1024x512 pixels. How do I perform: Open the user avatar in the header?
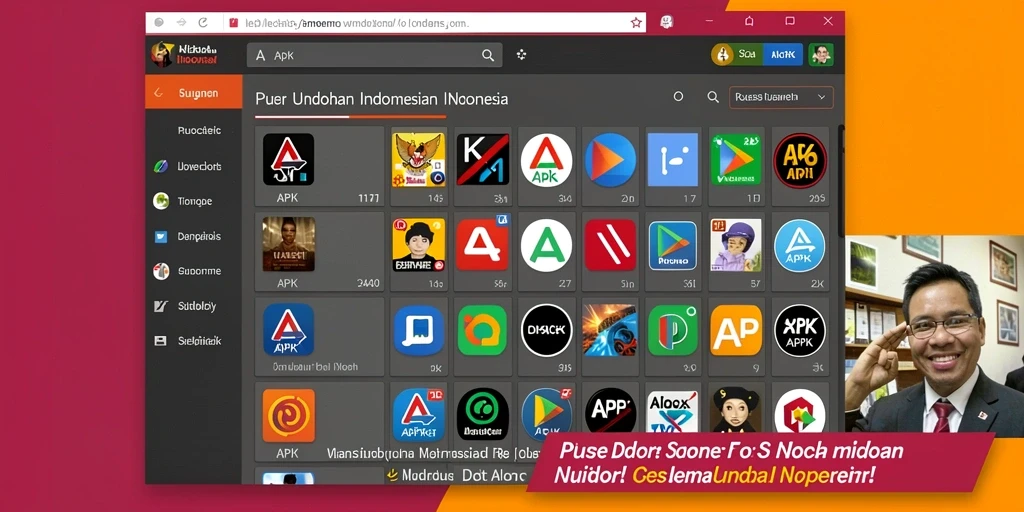(x=821, y=54)
